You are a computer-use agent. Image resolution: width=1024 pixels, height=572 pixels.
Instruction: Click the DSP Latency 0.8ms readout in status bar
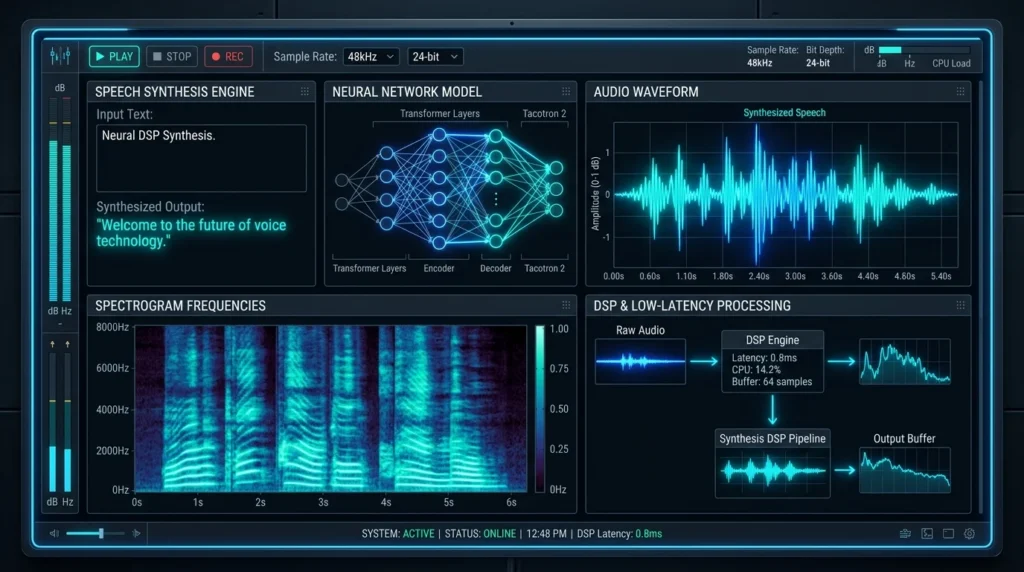point(619,533)
